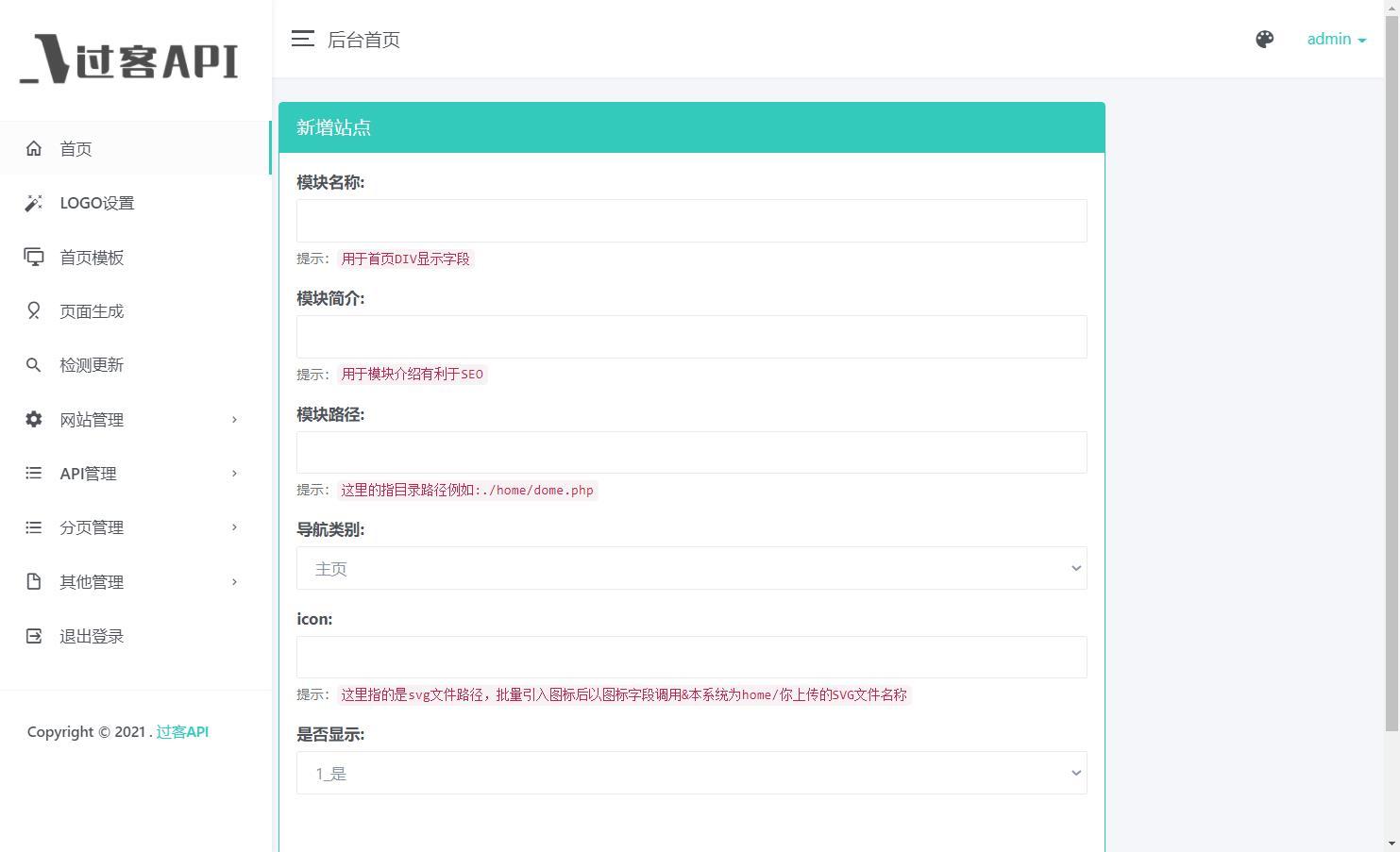Screen dimensions: 1400x852
Task: Click the monitor icon for 首页模板
Action: (34, 258)
